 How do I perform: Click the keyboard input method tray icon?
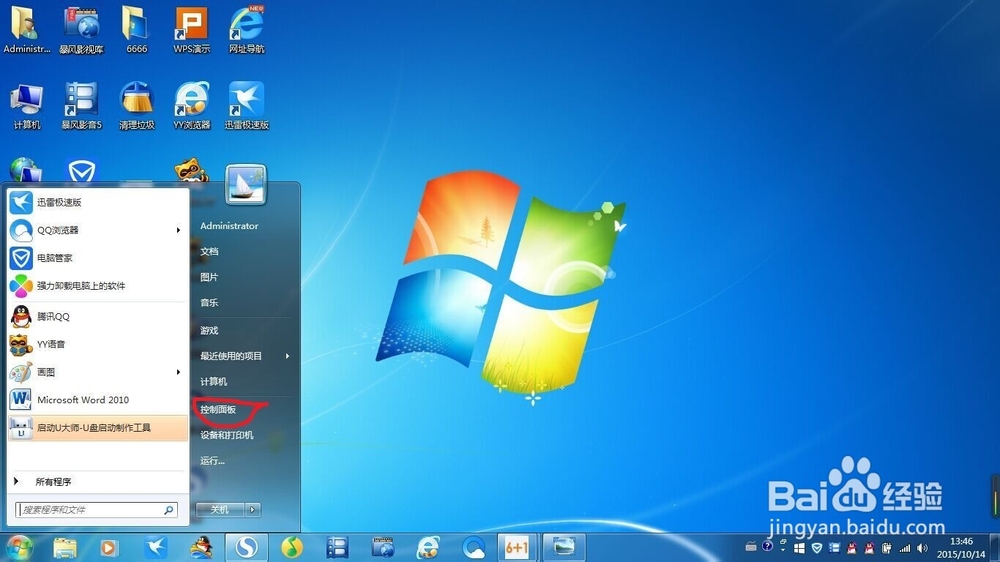point(751,547)
